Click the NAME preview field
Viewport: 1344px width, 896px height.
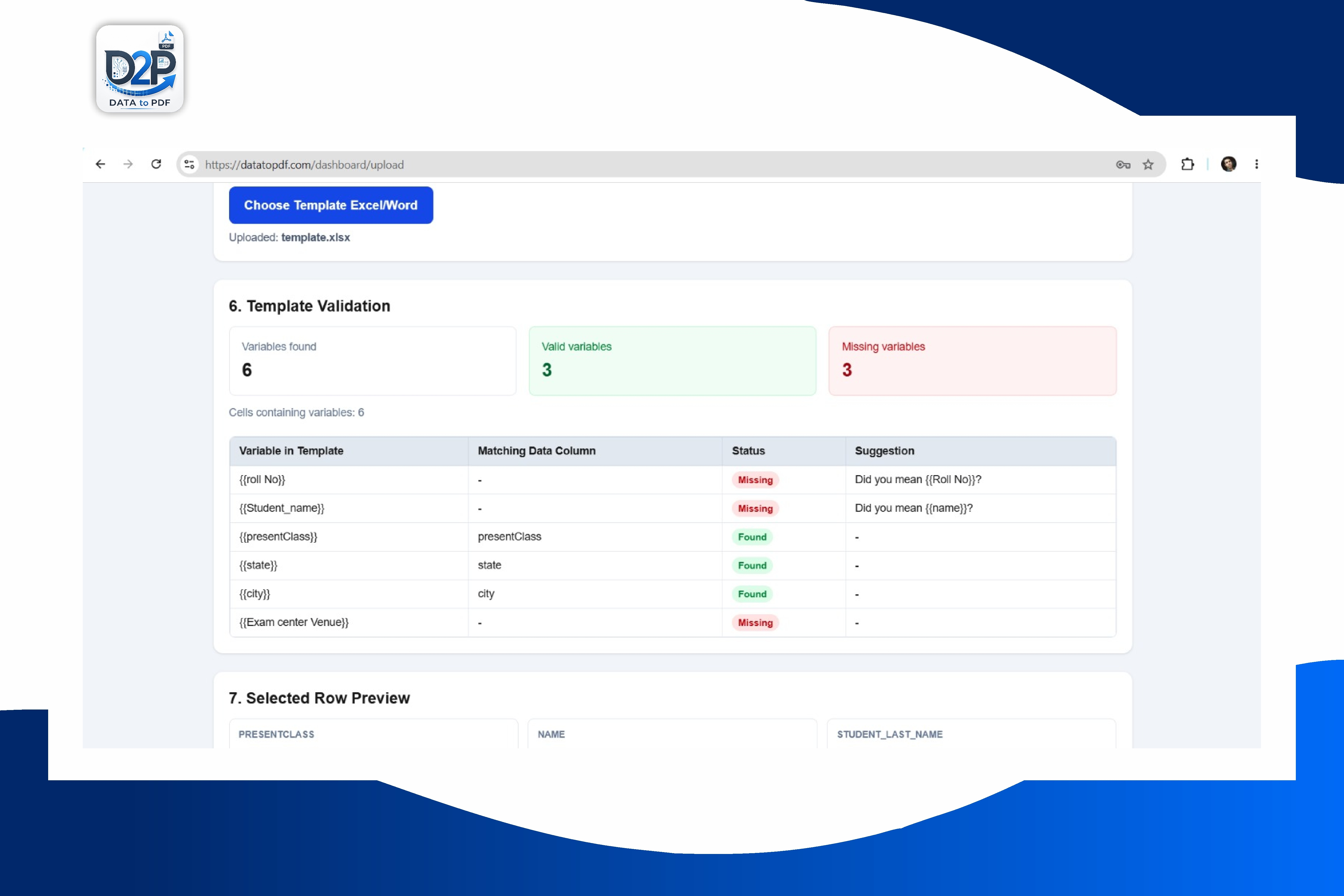point(673,734)
